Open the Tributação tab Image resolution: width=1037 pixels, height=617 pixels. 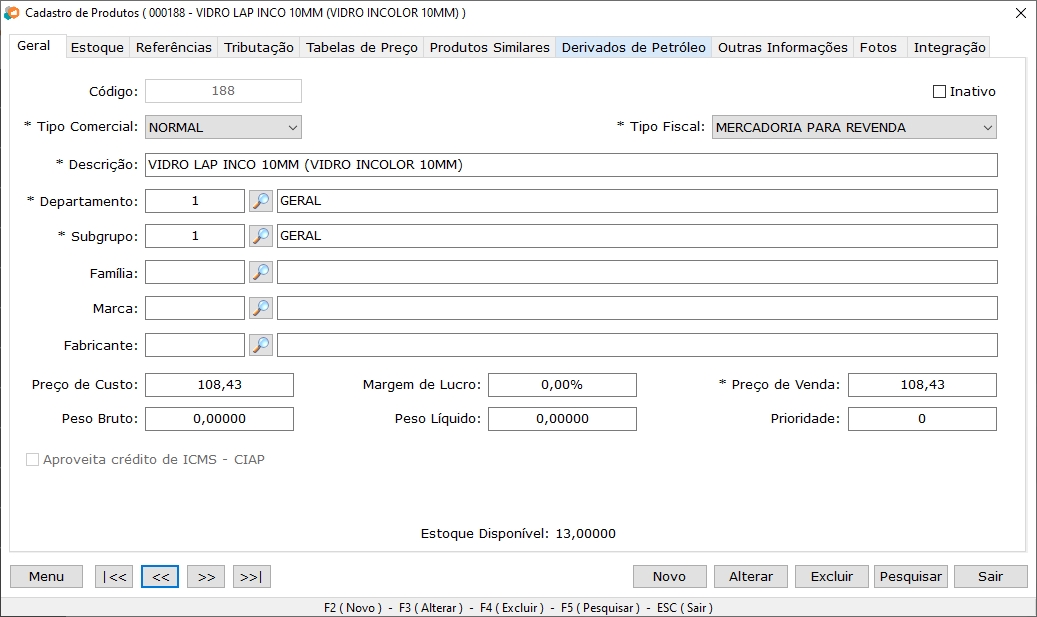[x=259, y=48]
